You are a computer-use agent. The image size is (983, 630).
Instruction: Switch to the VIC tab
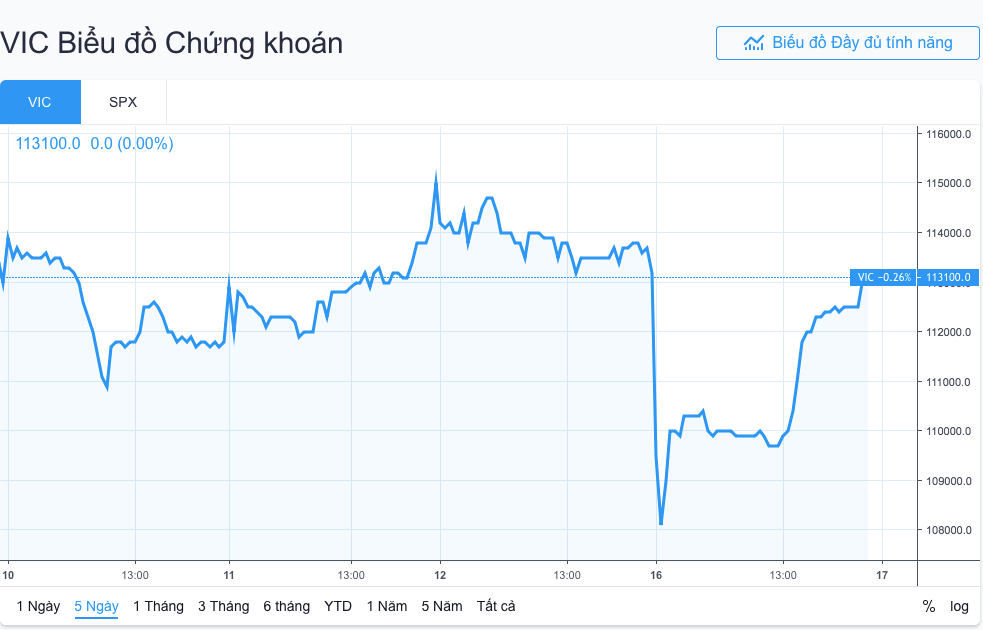[40, 102]
